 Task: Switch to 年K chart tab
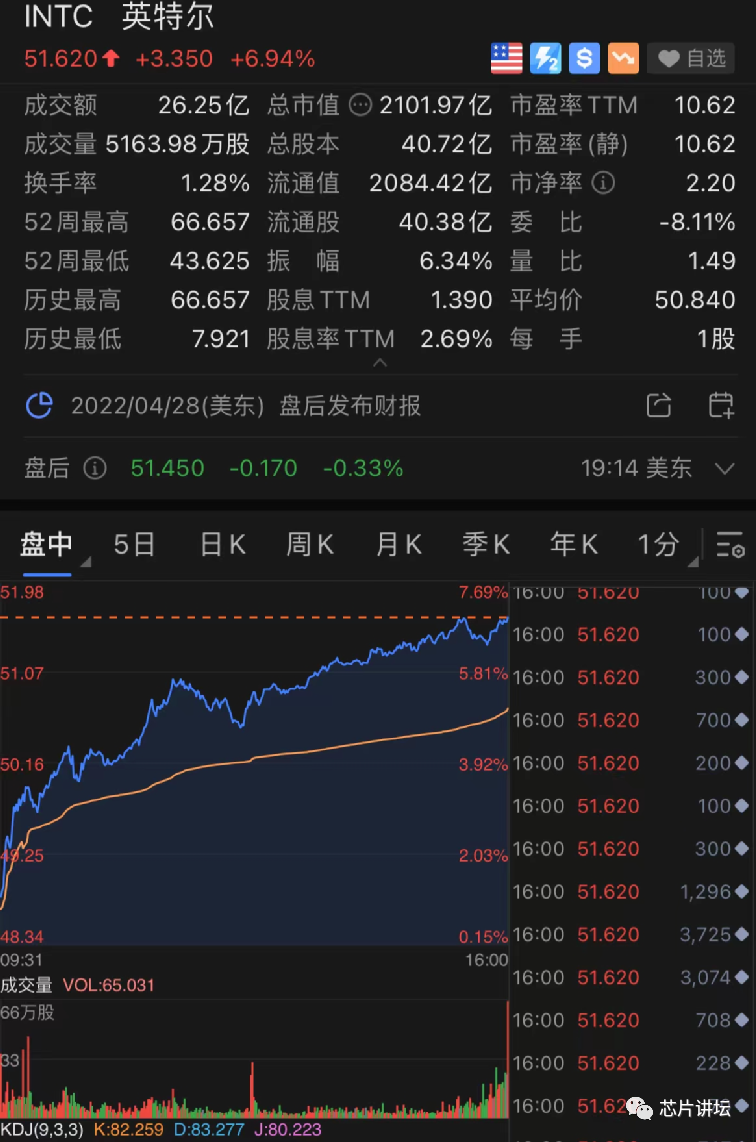[x=574, y=545]
